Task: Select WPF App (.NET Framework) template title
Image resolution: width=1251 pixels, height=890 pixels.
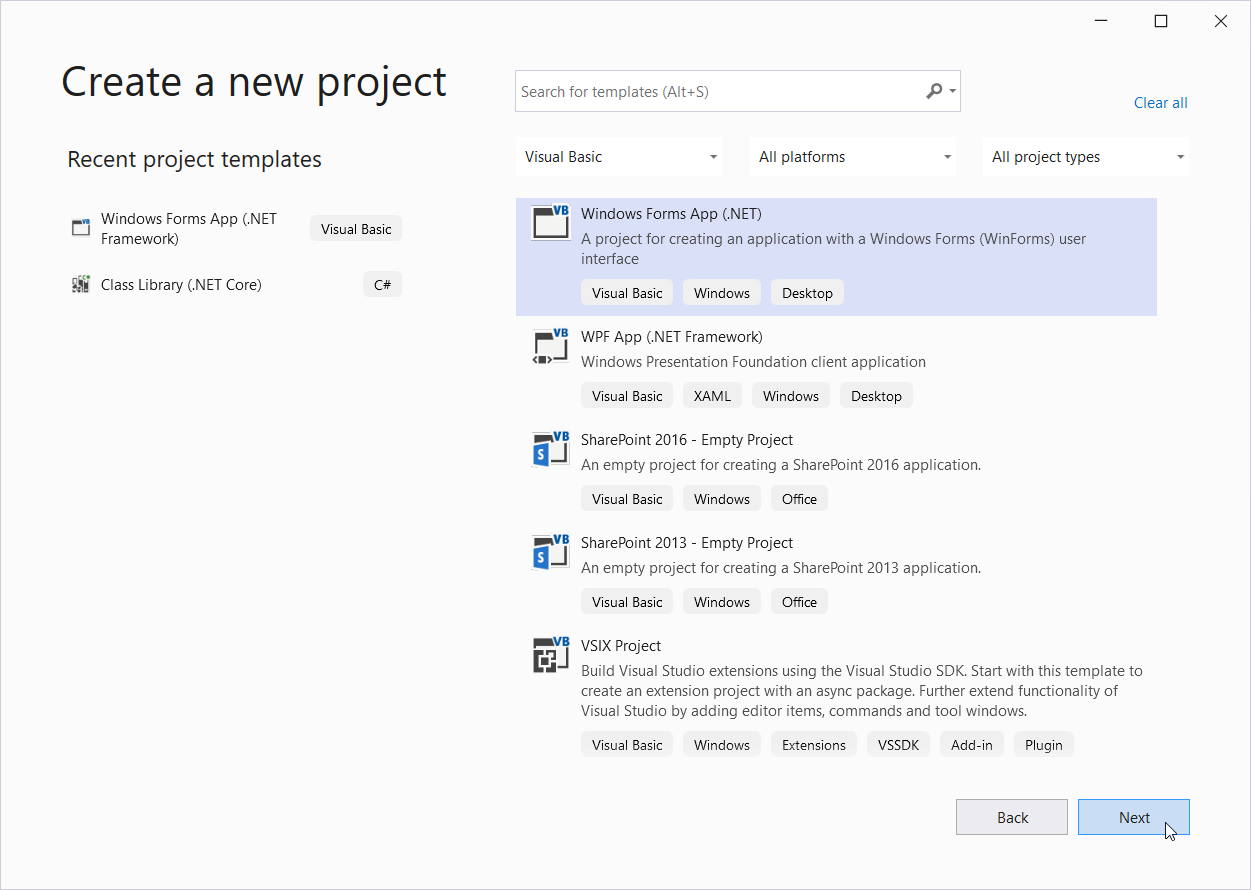Action: 672,337
